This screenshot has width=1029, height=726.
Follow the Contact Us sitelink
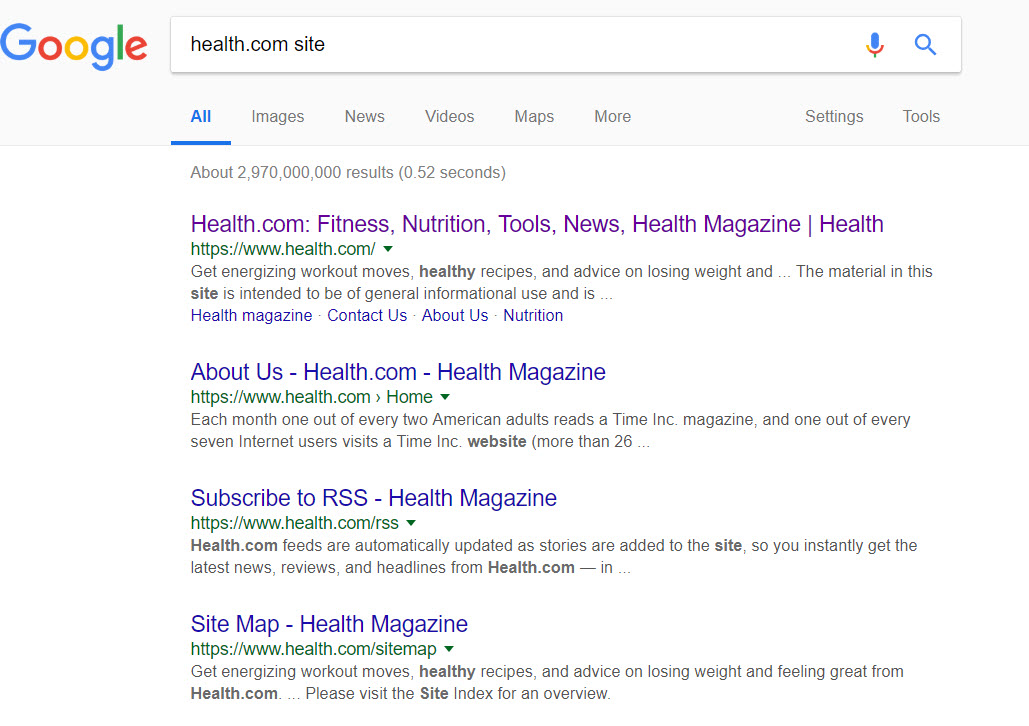[367, 315]
